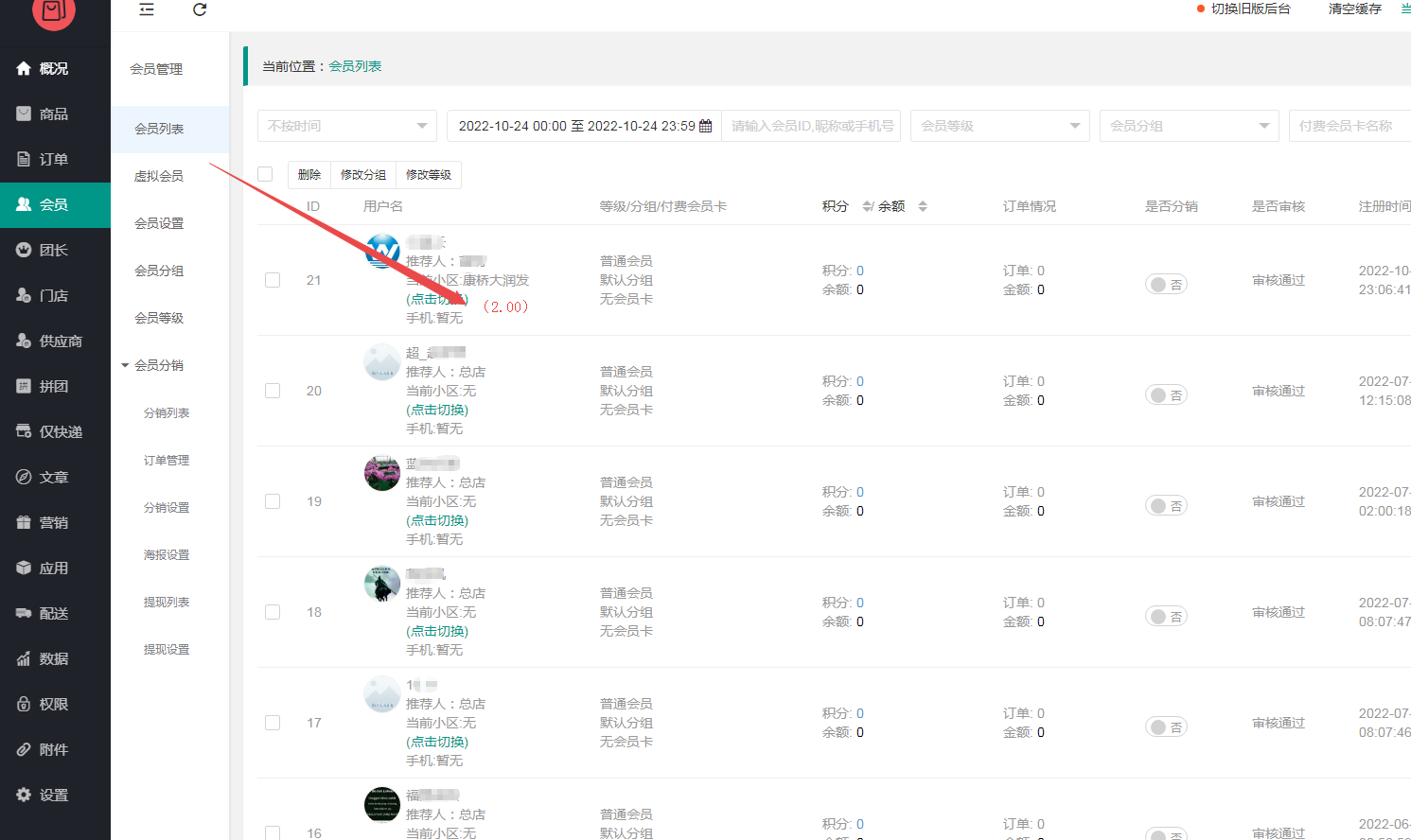Tick the checkbox for member ID 17

coord(273,723)
